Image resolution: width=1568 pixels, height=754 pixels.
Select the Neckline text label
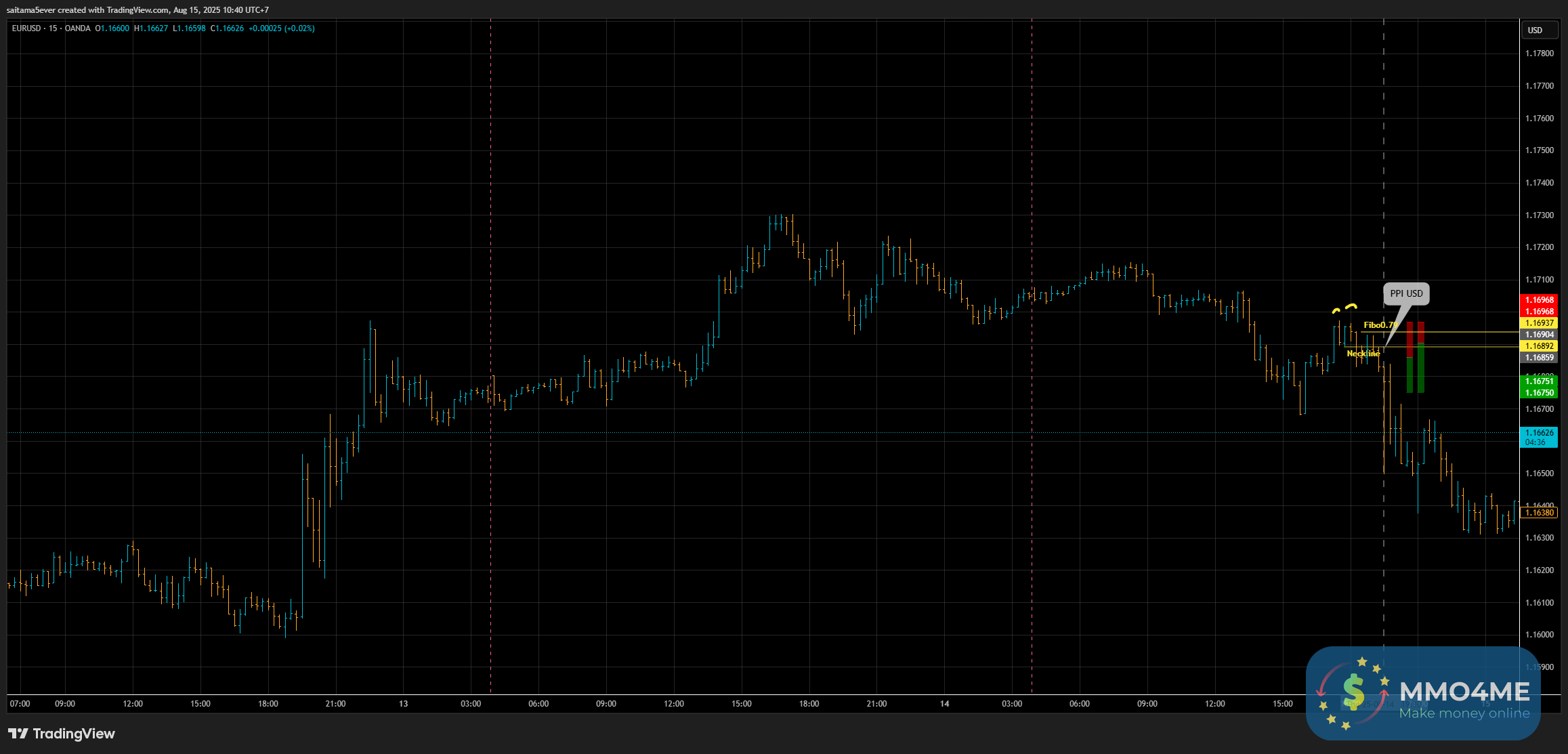pos(1363,354)
